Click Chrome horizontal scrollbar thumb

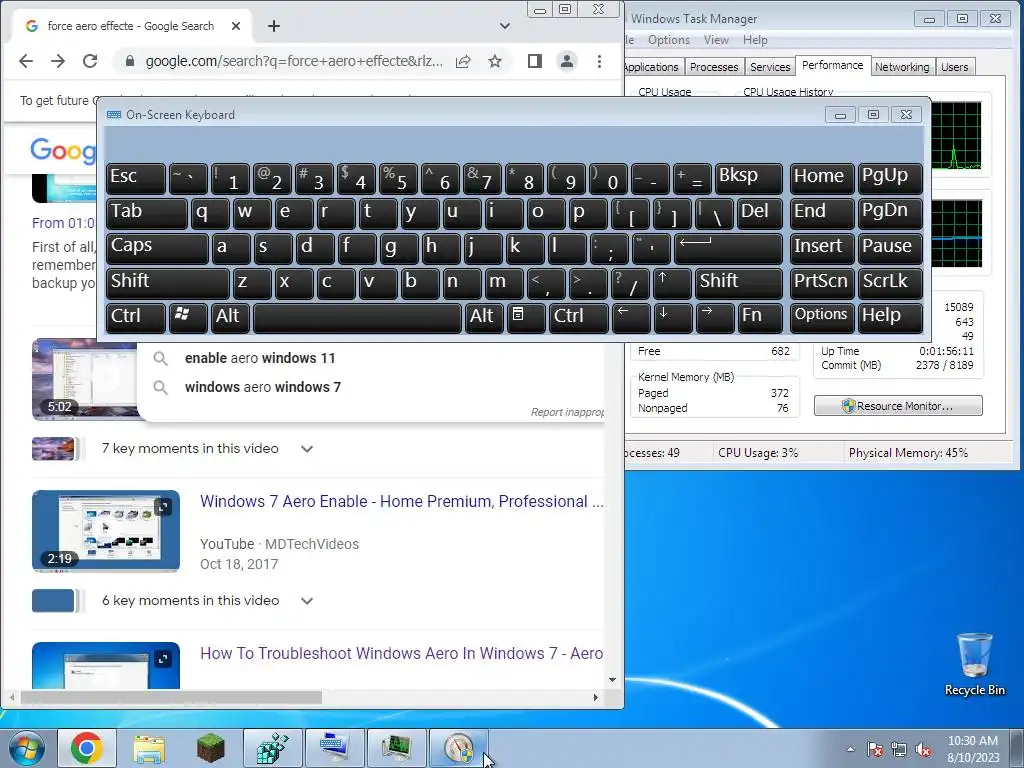pos(171,697)
